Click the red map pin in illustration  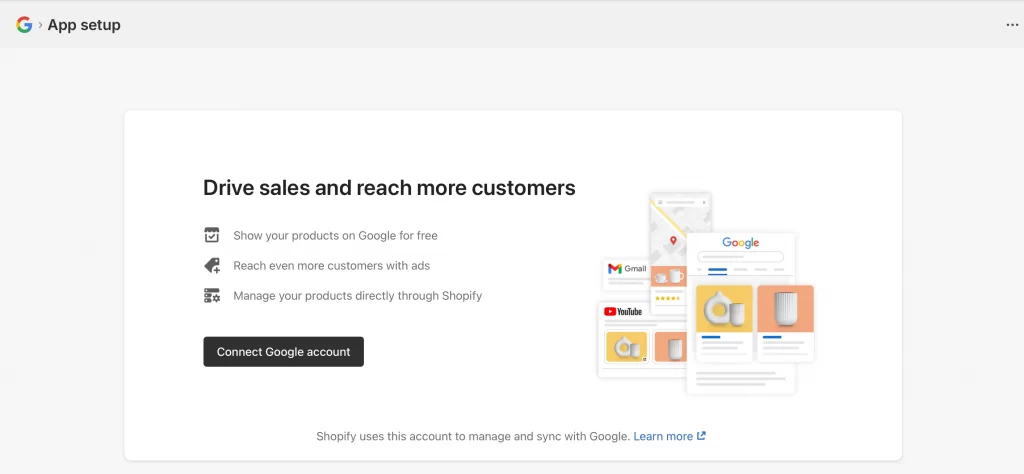673,241
